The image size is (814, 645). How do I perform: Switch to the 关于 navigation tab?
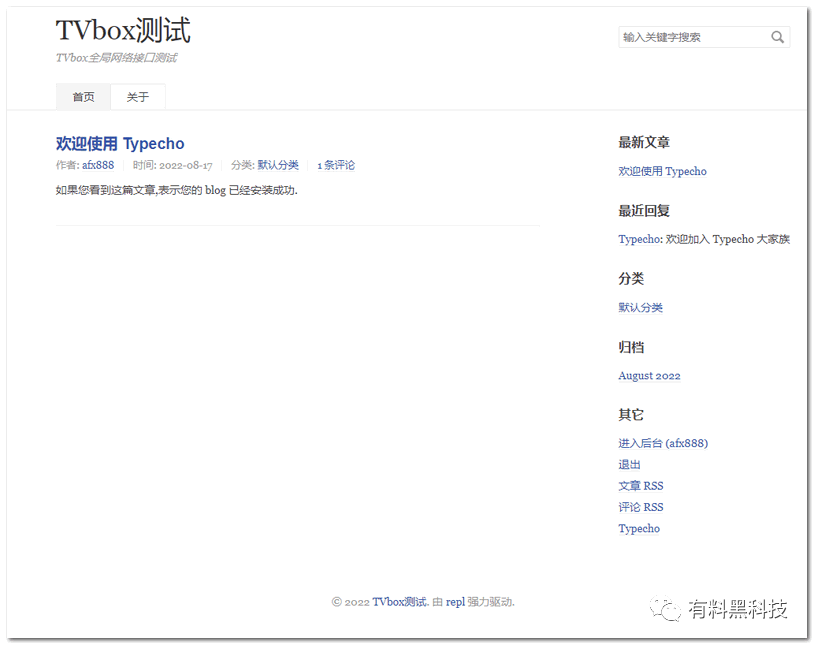click(x=138, y=97)
